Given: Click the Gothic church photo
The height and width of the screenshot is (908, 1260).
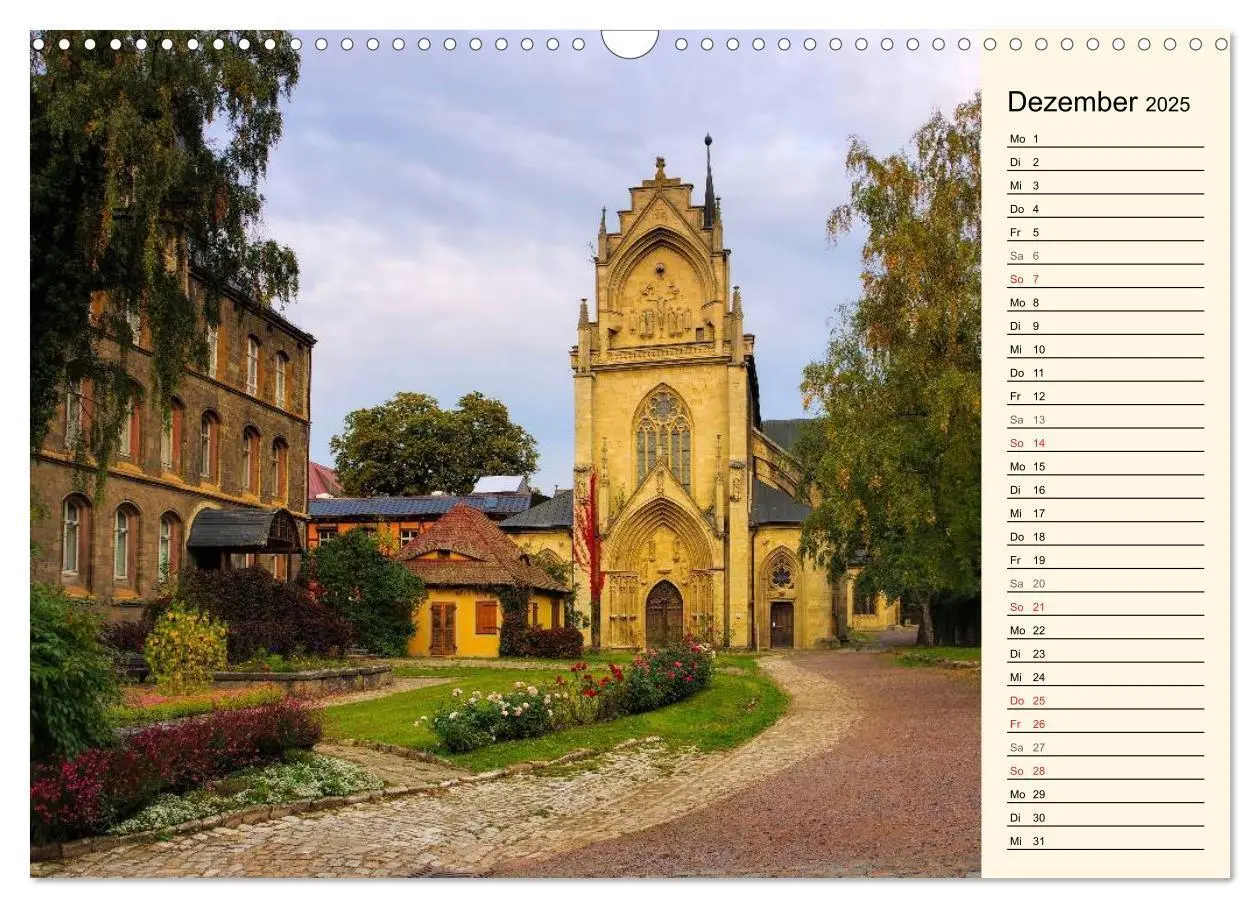Looking at the screenshot, I should tap(505, 454).
